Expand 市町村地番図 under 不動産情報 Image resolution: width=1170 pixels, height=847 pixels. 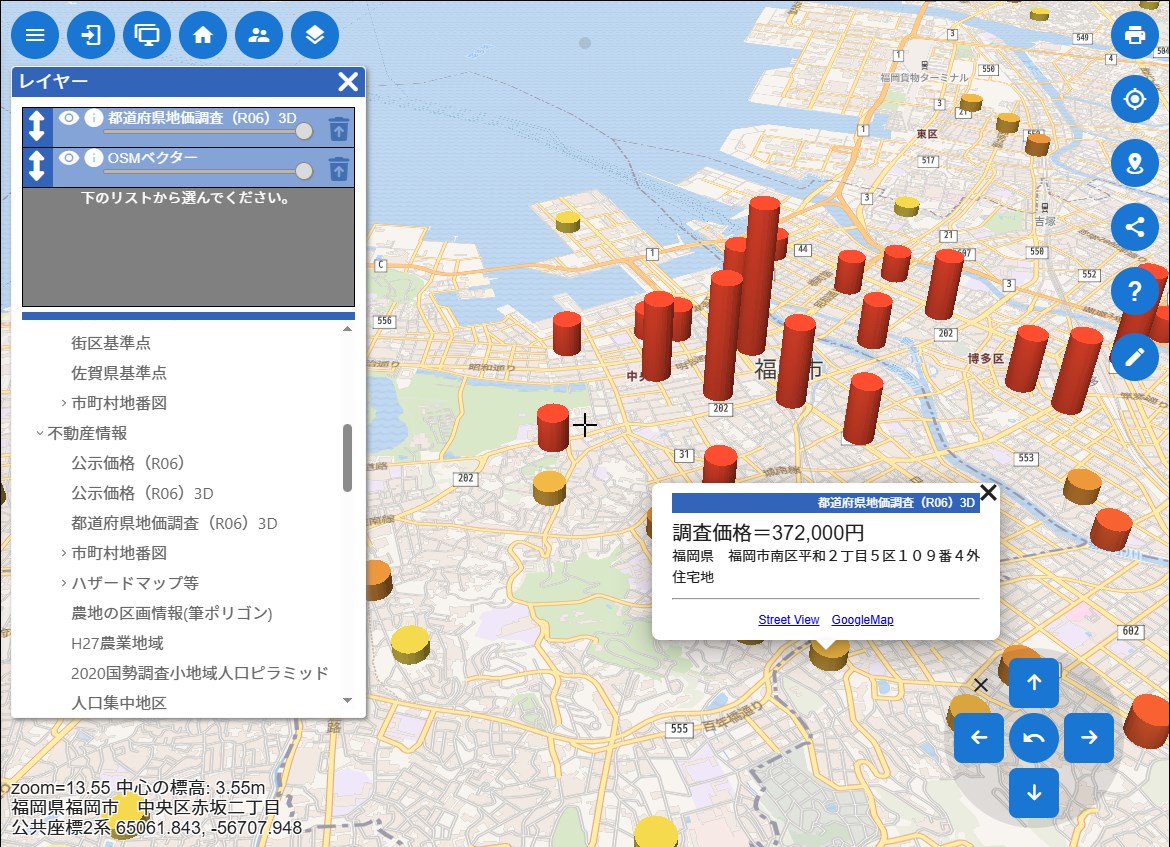(64, 553)
